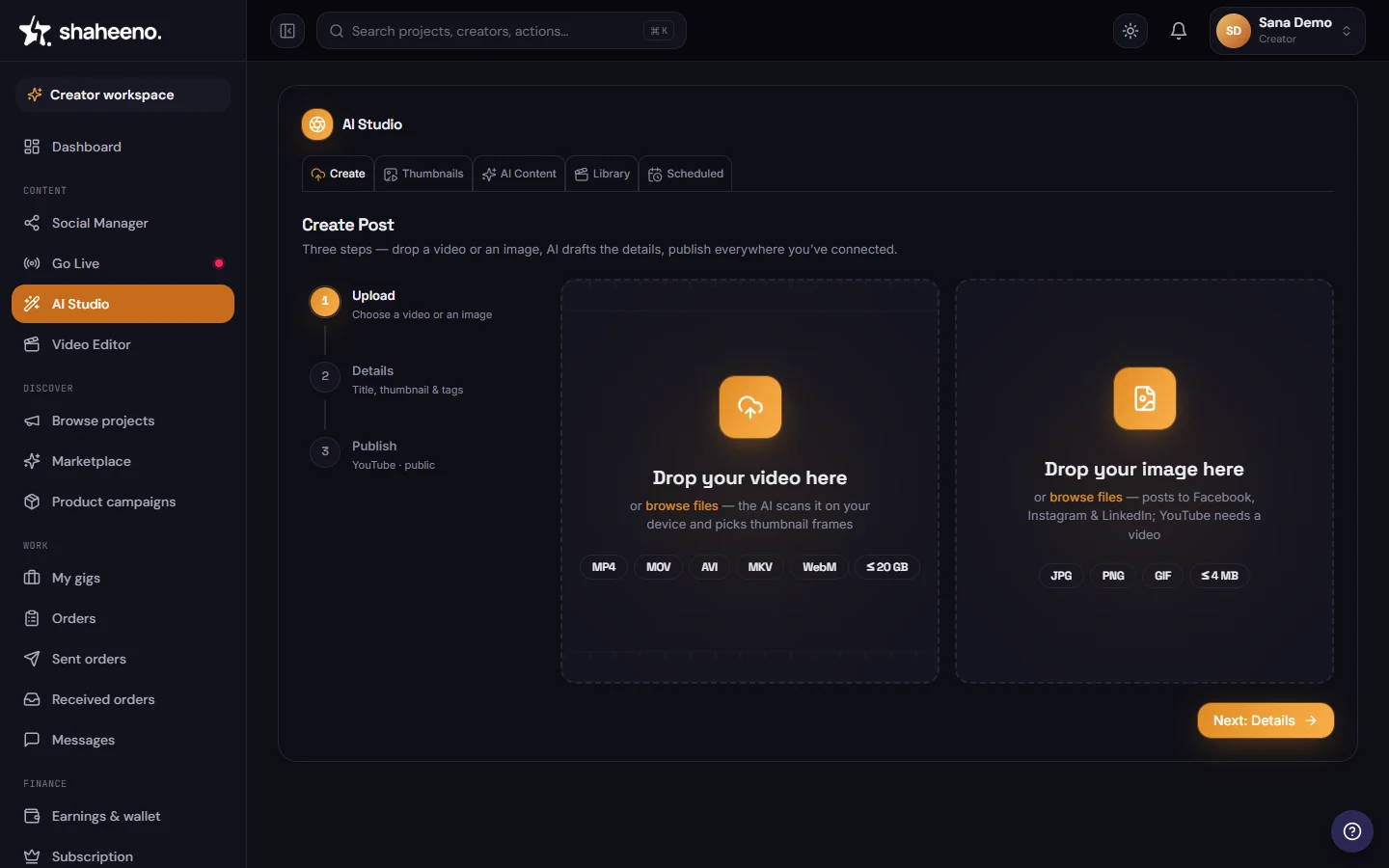Click the GIF format chip
This screenshot has height=868, width=1389.
point(1163,576)
